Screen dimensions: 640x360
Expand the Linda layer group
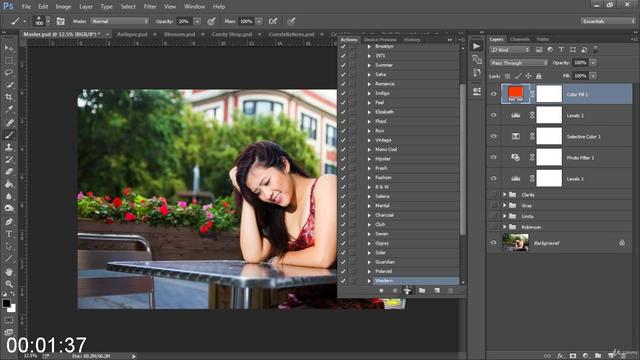pyautogui.click(x=505, y=216)
